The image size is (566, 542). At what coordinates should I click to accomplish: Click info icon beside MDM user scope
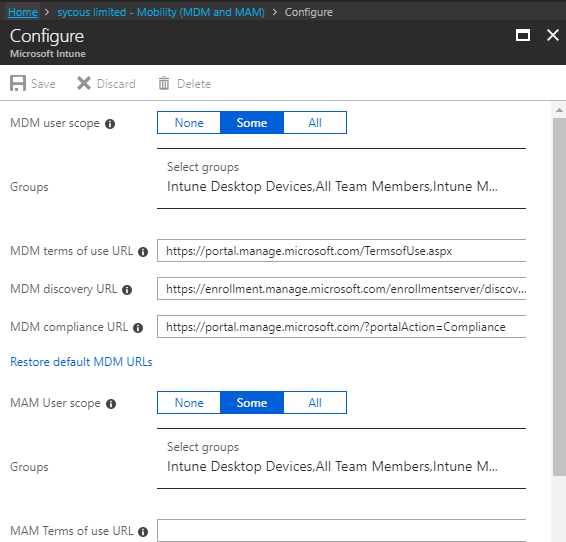pos(110,124)
